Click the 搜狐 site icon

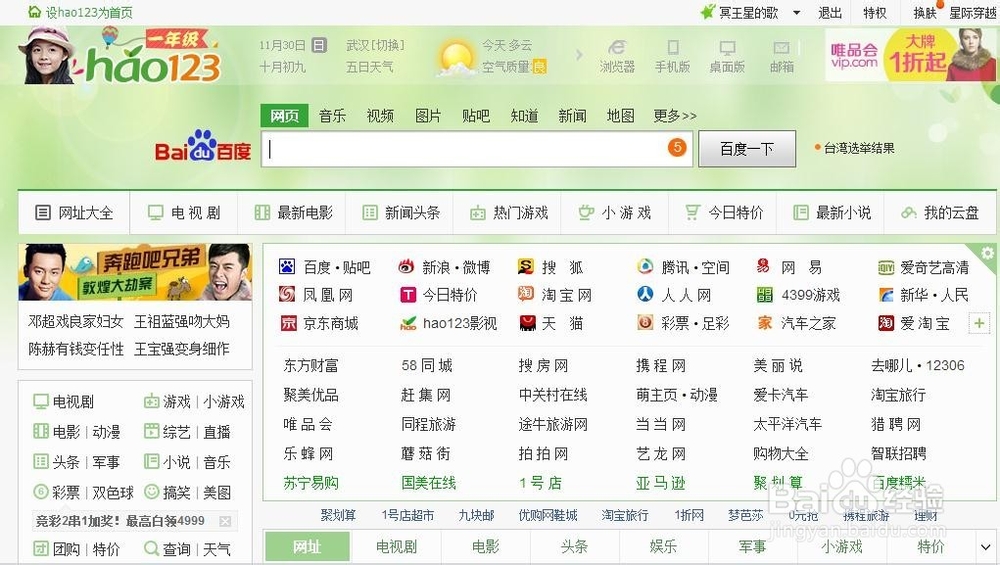[x=526, y=267]
